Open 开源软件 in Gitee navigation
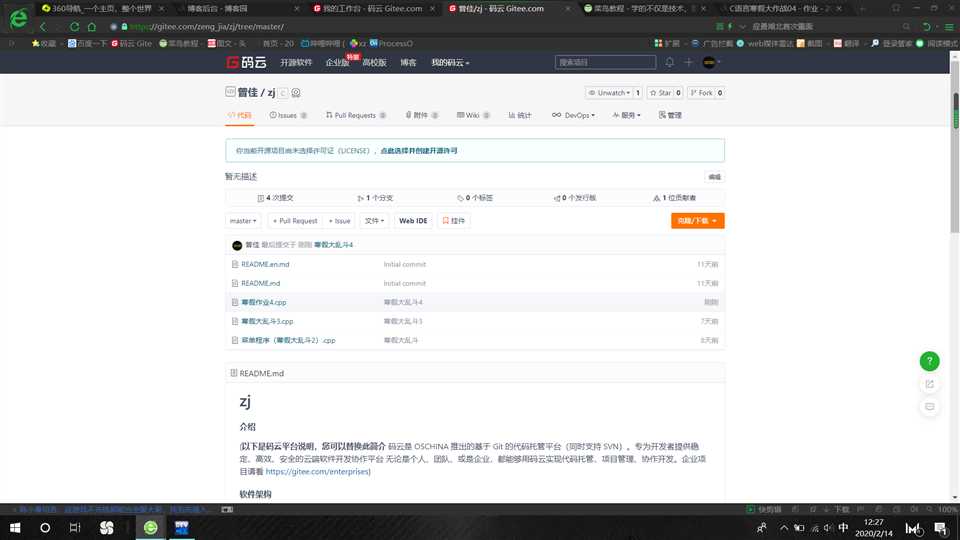Image resolution: width=960 pixels, height=540 pixels. pyautogui.click(x=296, y=62)
